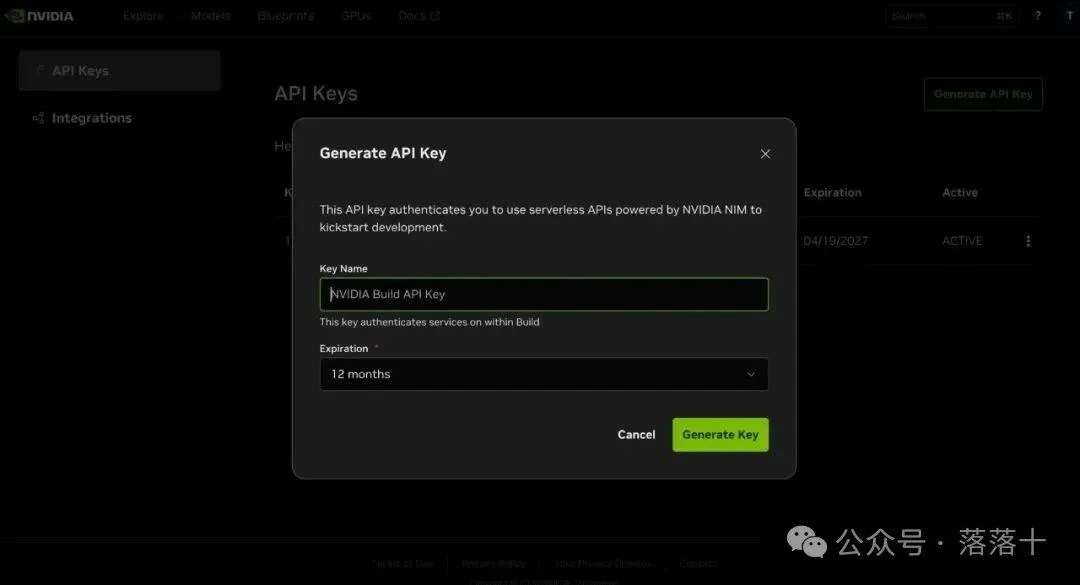Open the three-dot menu for the active key

[x=1028, y=240]
